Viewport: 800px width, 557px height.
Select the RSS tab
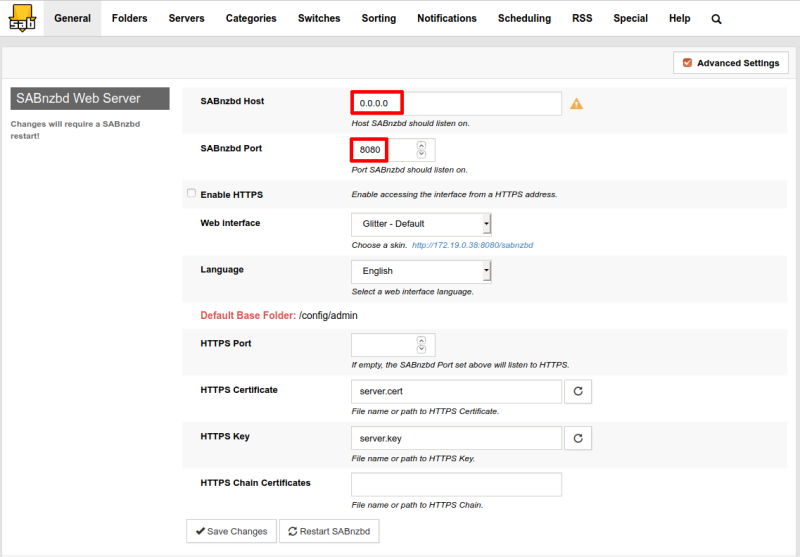pyautogui.click(x=582, y=18)
